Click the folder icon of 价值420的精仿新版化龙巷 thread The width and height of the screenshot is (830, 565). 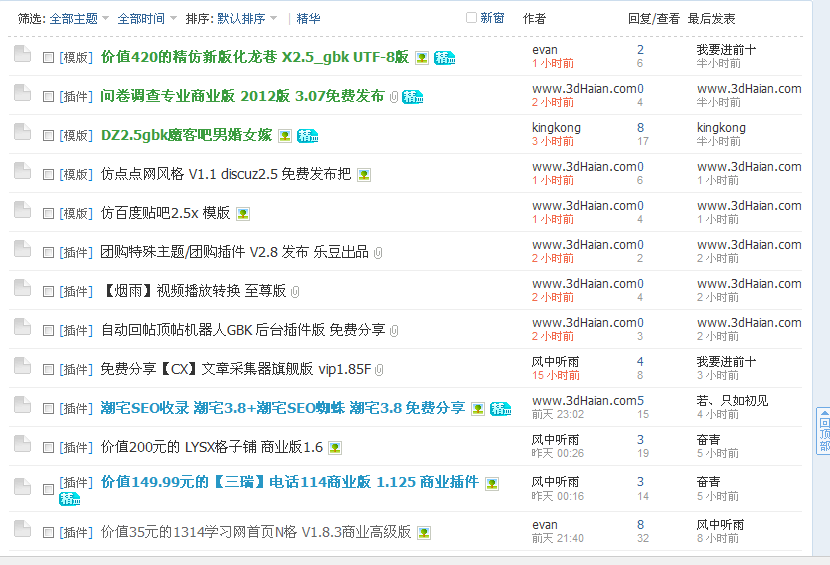[x=22, y=54]
